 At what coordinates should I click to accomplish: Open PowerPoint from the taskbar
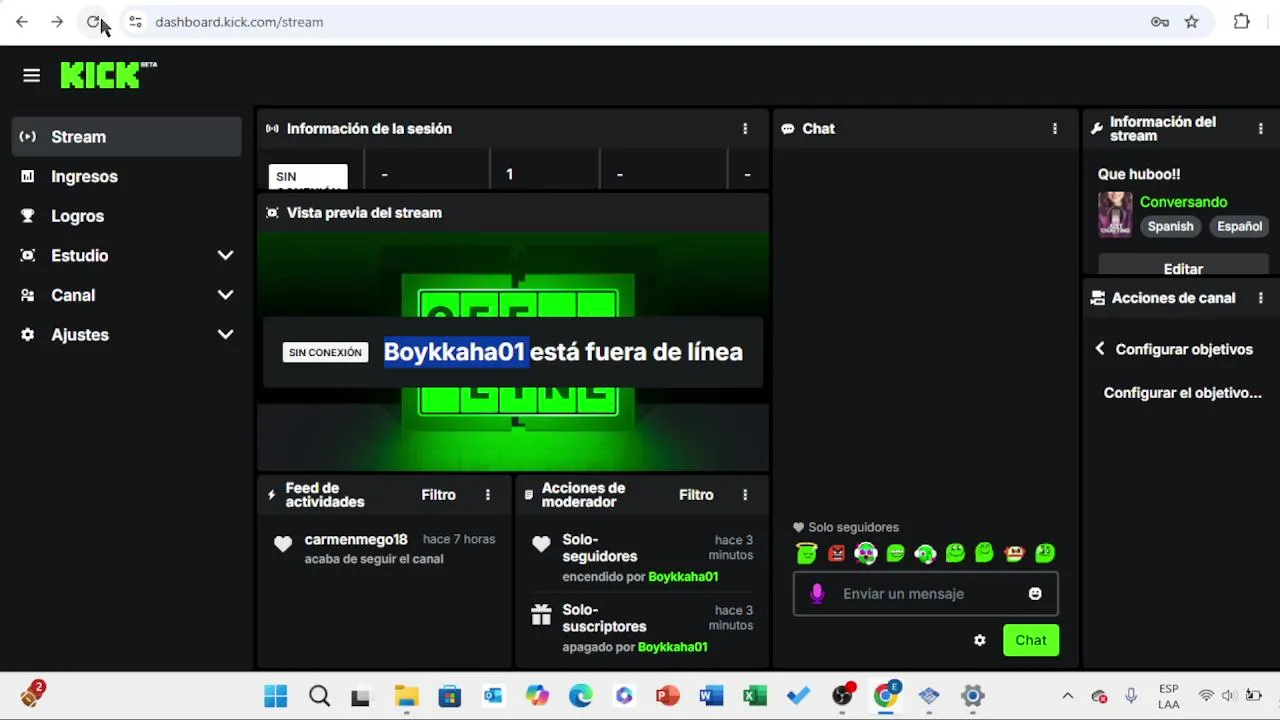point(668,696)
